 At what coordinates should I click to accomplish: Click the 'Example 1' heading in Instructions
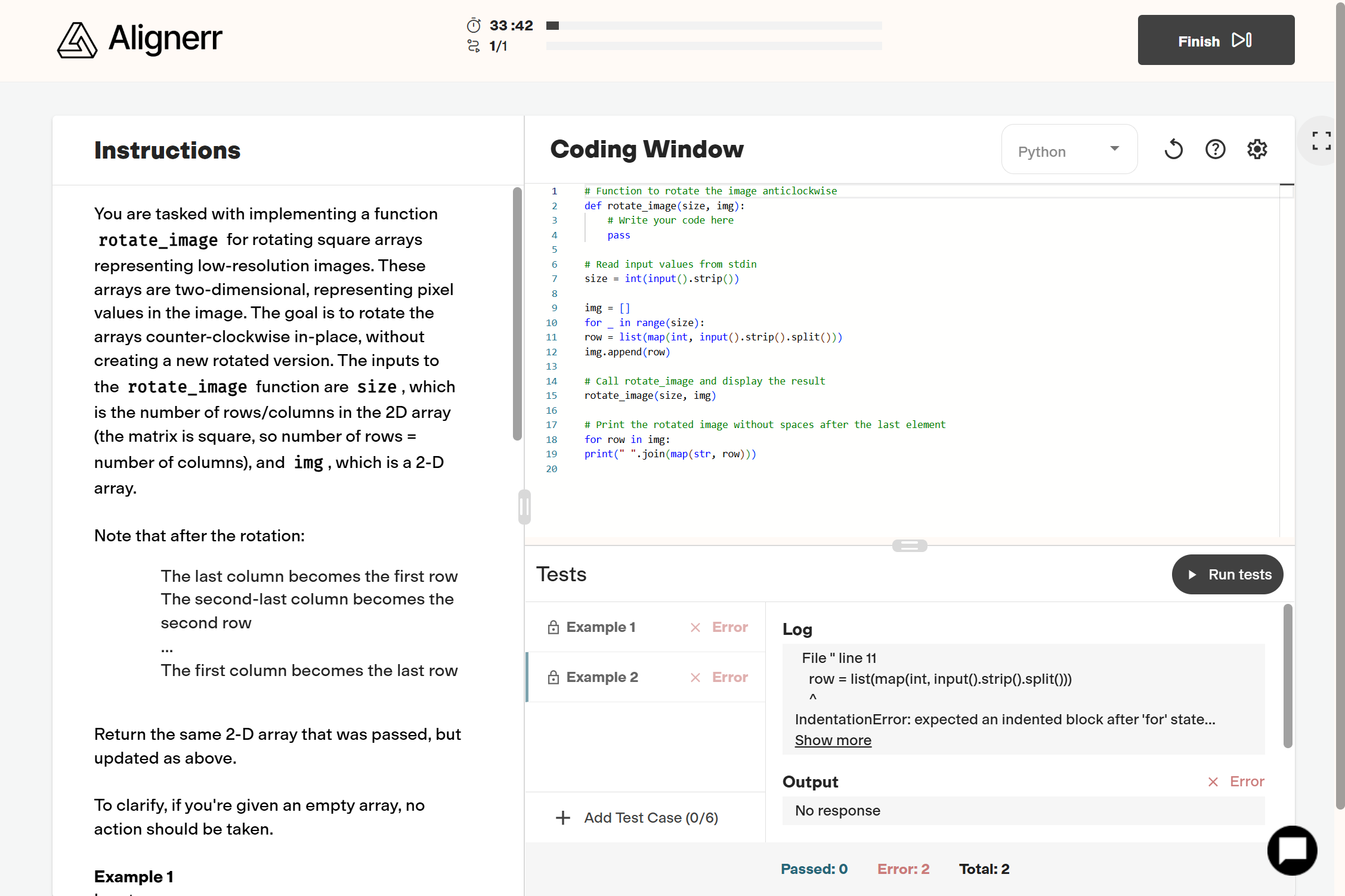[x=134, y=876]
